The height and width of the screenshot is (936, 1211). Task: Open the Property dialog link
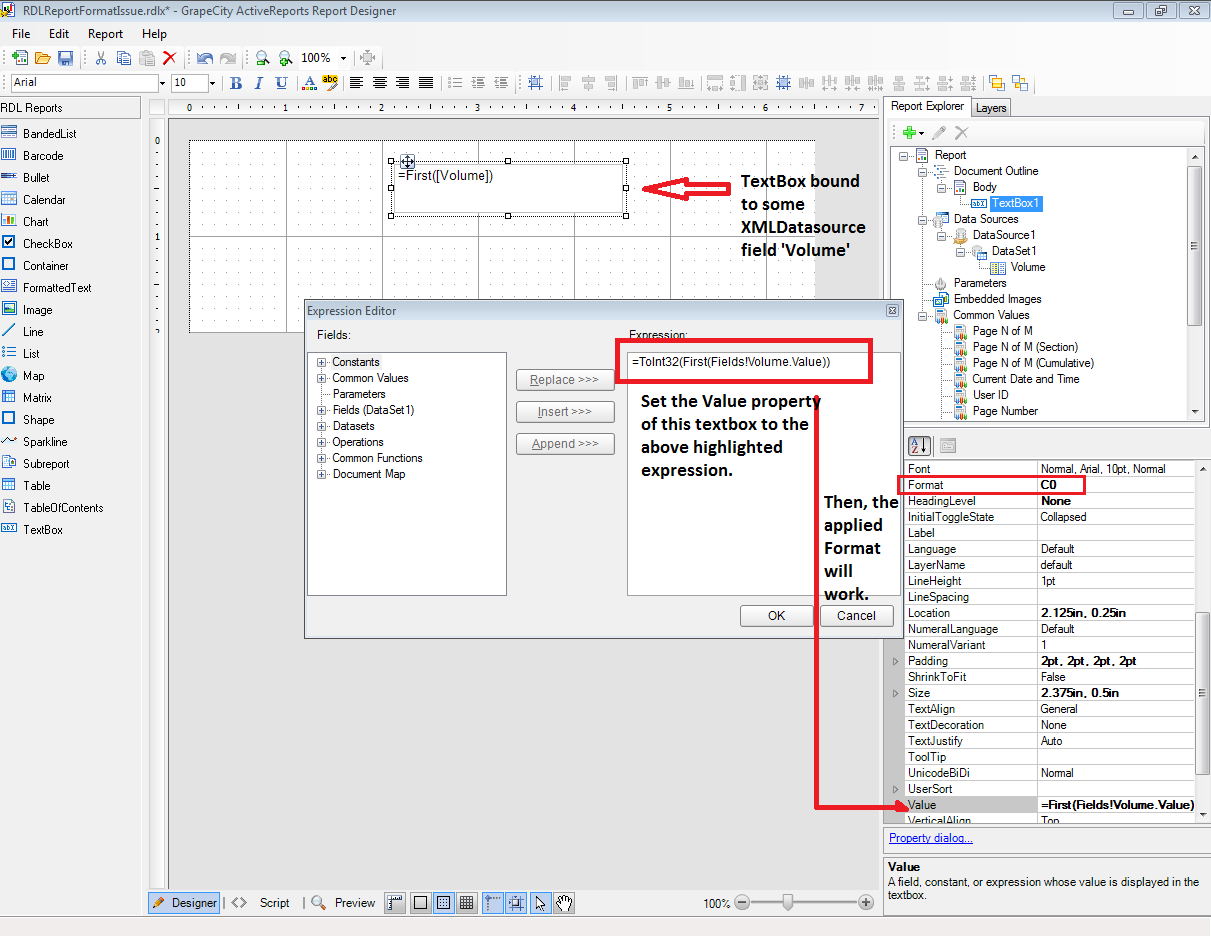930,837
